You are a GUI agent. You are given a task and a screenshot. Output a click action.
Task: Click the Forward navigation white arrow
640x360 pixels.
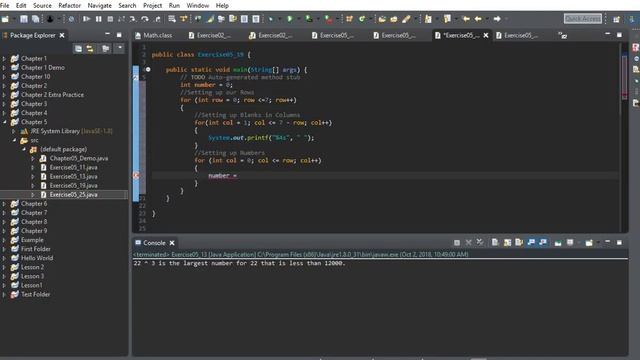coord(497,19)
